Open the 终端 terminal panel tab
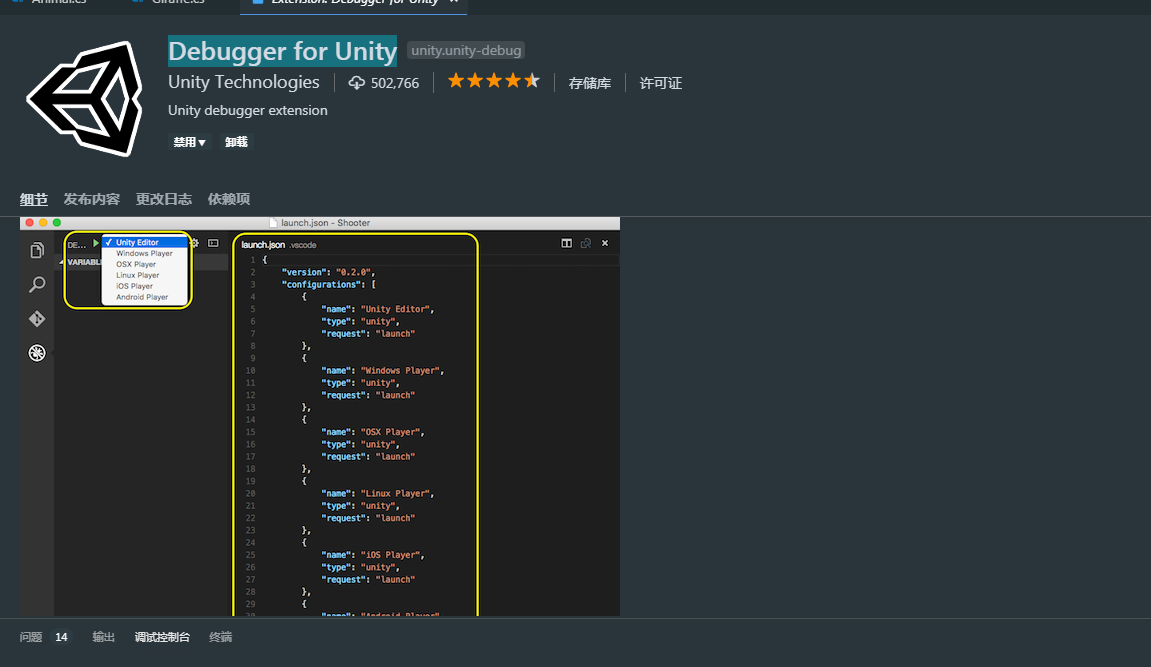This screenshot has height=667, width=1151. coord(221,637)
